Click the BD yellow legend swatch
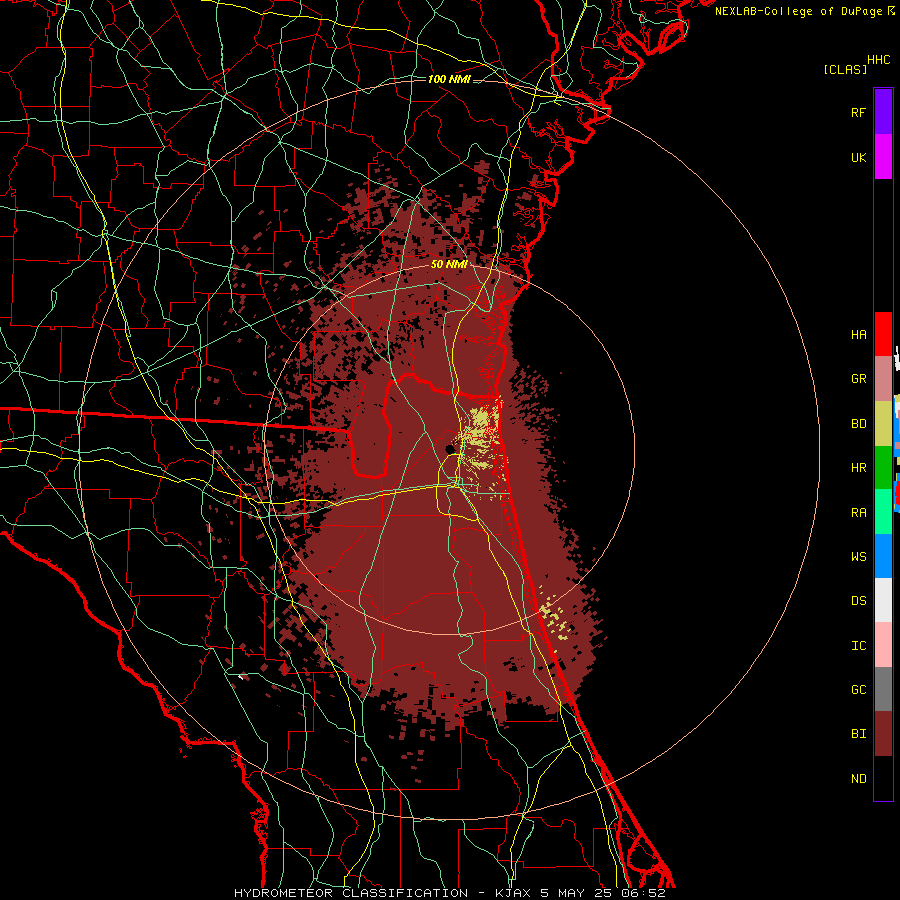The image size is (900, 900). click(x=883, y=424)
